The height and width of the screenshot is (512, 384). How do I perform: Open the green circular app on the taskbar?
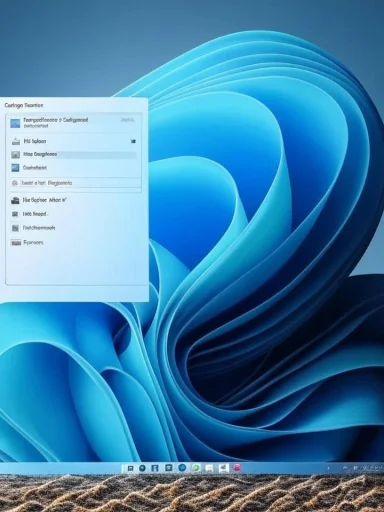pos(196,468)
